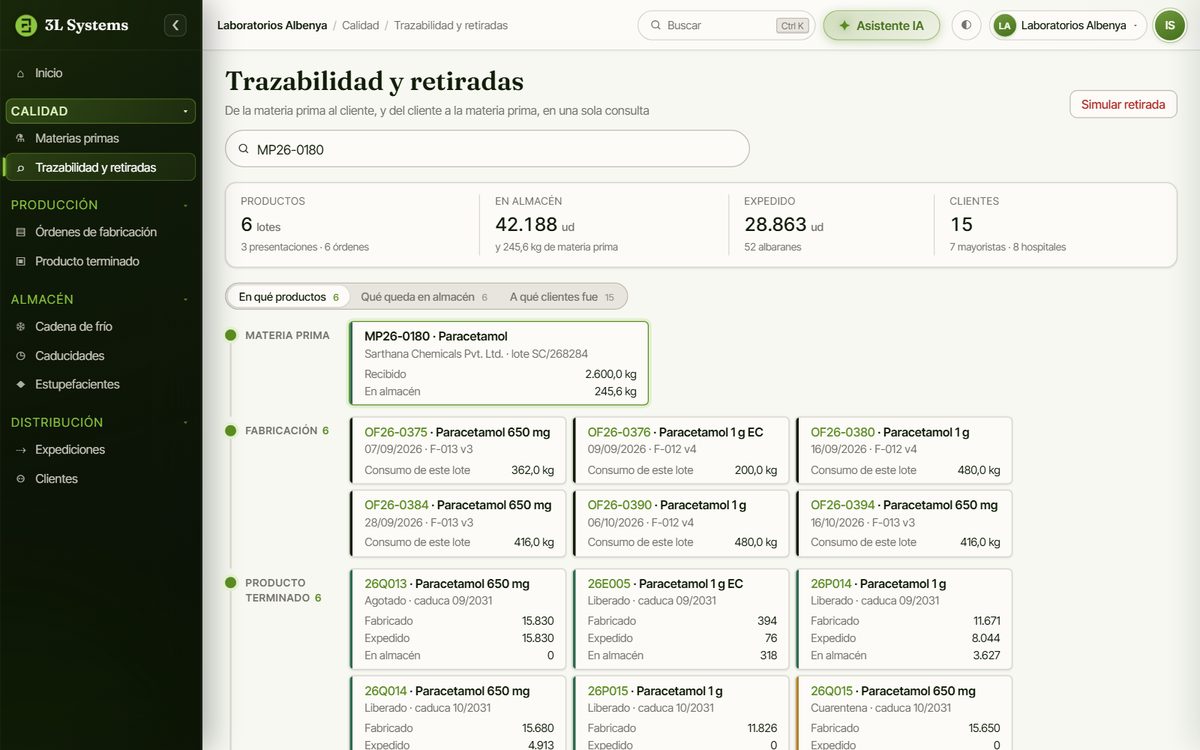
Task: Click the Órdenes de fabricación icon
Action: (x=21, y=232)
